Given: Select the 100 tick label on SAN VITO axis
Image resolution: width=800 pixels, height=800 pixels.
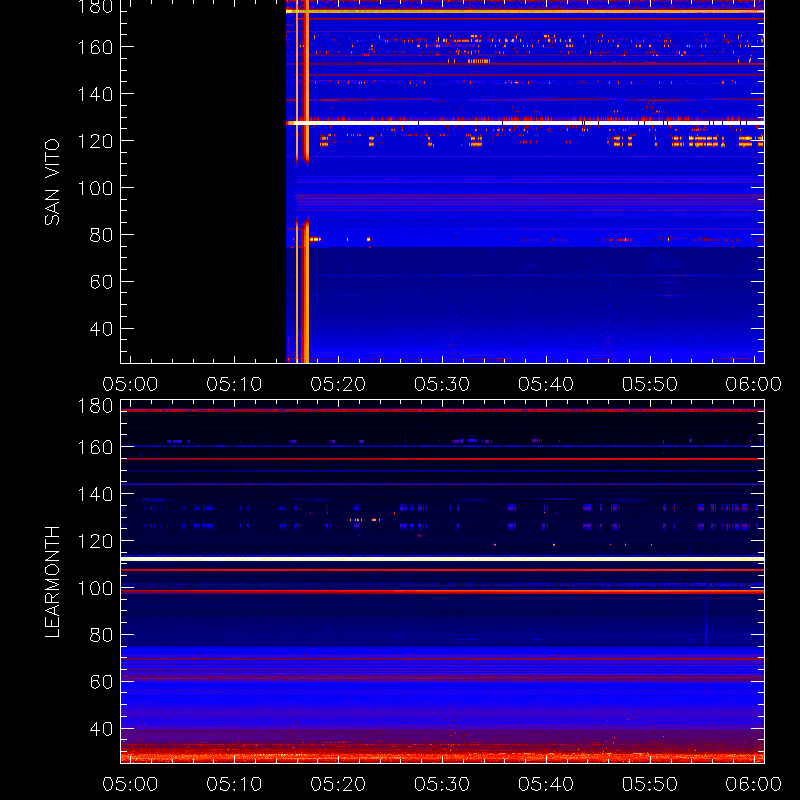Looking at the screenshot, I should (x=95, y=188).
